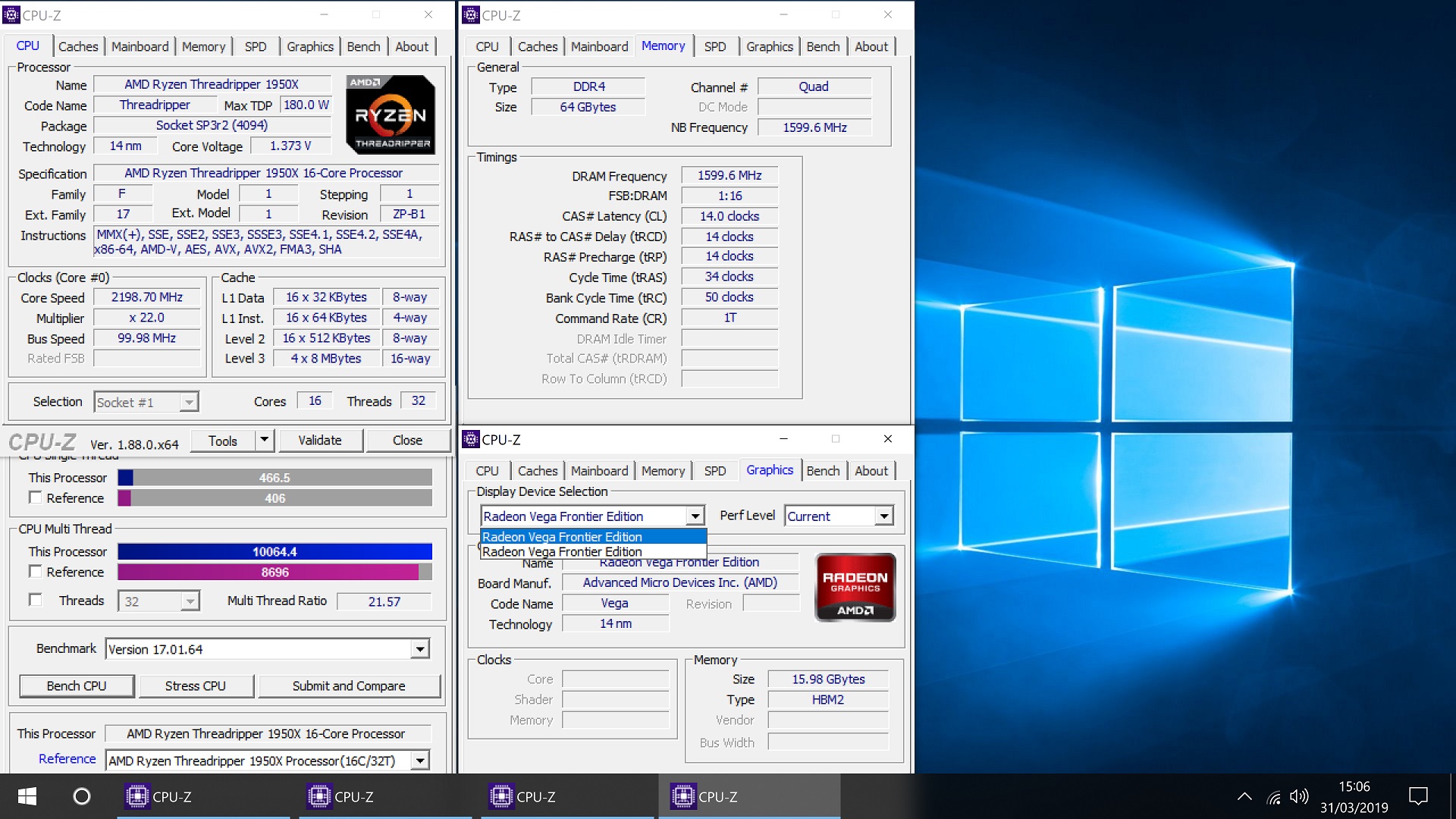The image size is (1456, 819).
Task: Open Cortana search circle
Action: (82, 796)
